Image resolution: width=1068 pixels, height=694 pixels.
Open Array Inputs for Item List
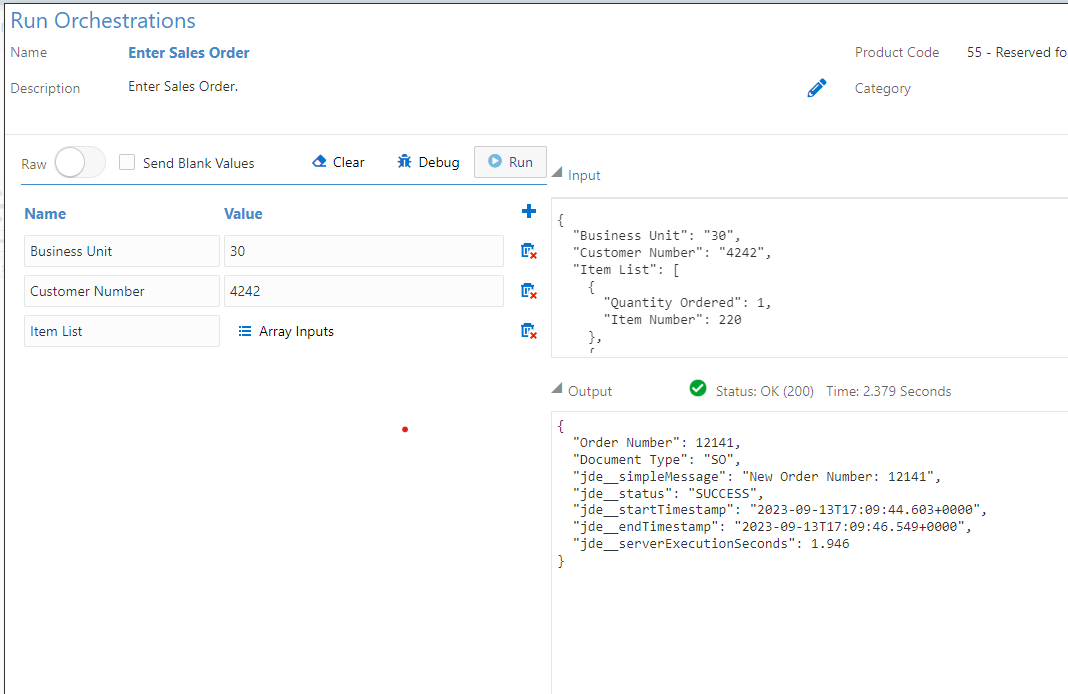click(285, 330)
